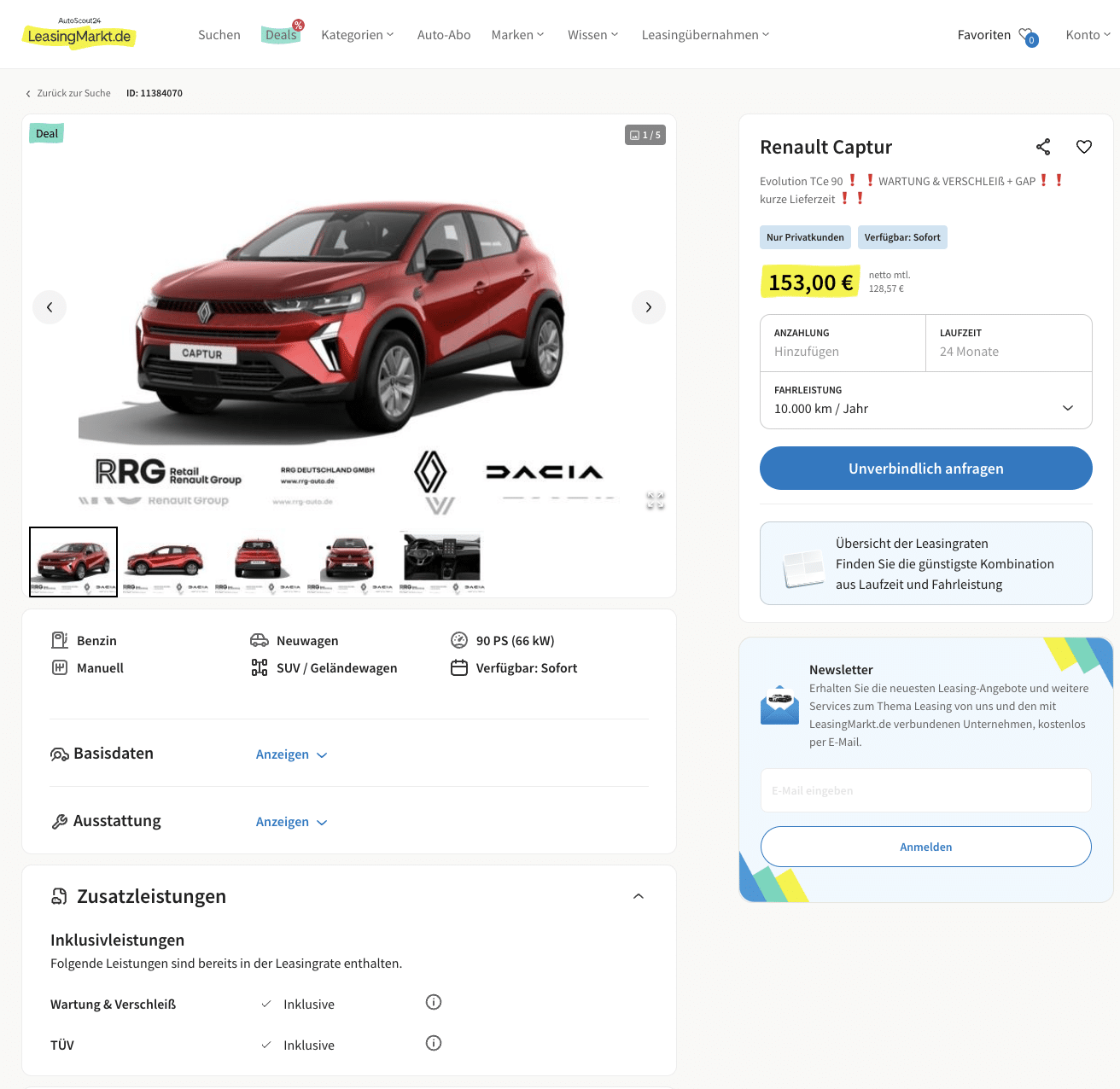Viewport: 1120px width, 1089px height.
Task: Click the Verfügbar: Sofort tag
Action: point(902,237)
